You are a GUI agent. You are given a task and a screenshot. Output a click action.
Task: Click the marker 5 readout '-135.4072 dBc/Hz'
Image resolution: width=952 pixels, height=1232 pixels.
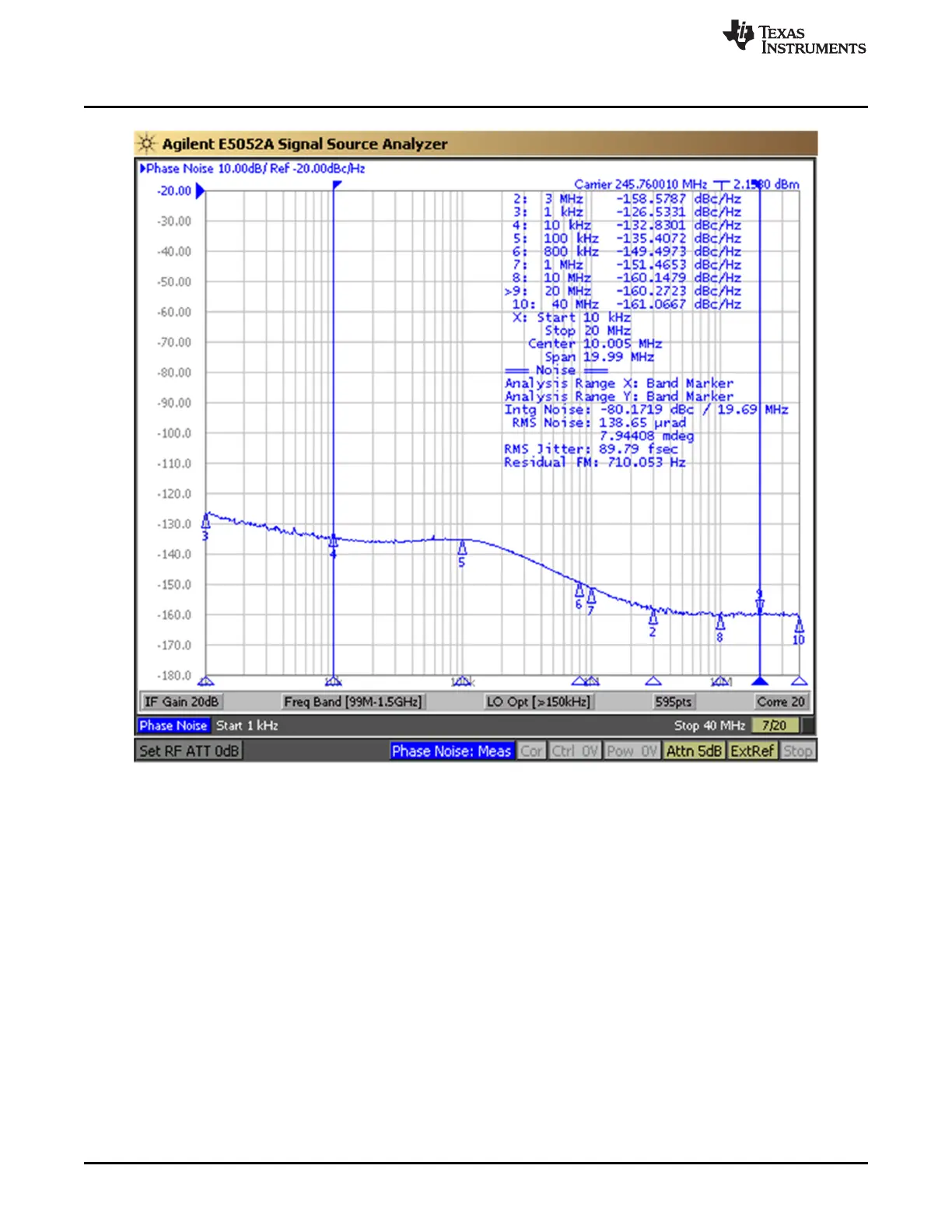pyautogui.click(x=678, y=238)
